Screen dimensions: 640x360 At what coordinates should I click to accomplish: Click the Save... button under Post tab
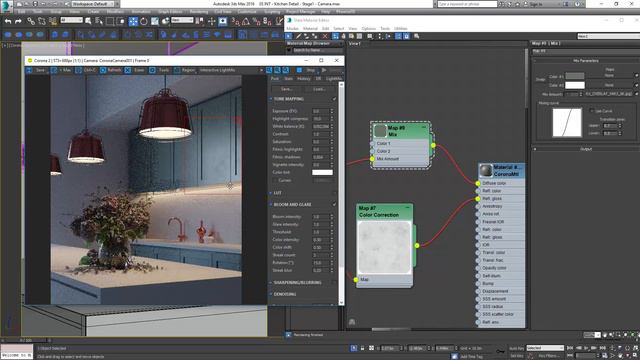(287, 89)
